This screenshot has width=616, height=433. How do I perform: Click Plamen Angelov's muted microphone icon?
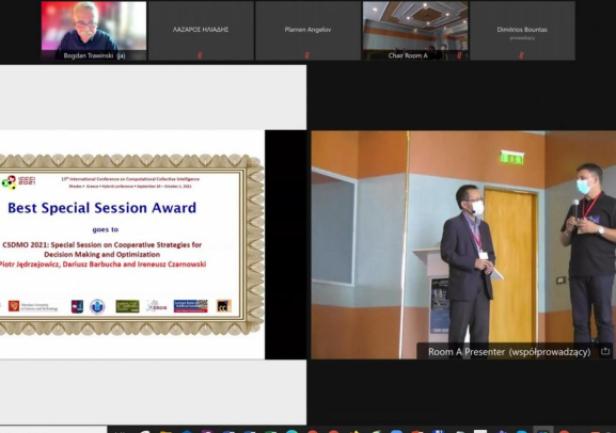[307, 55]
